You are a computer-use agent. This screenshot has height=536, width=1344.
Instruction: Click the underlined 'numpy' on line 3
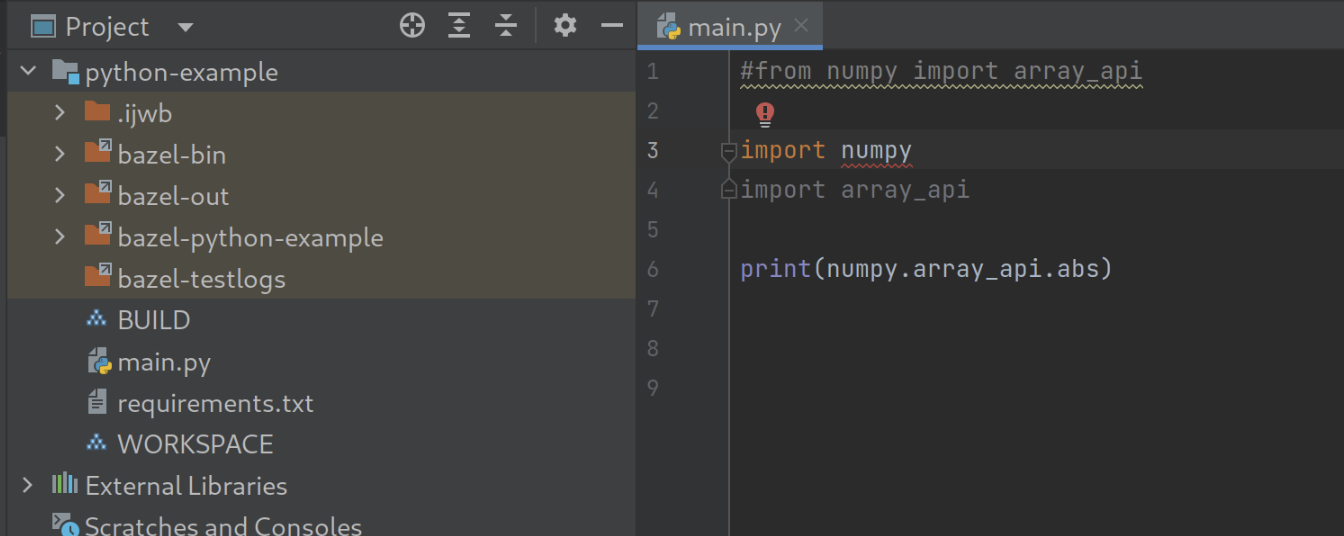pyautogui.click(x=876, y=152)
